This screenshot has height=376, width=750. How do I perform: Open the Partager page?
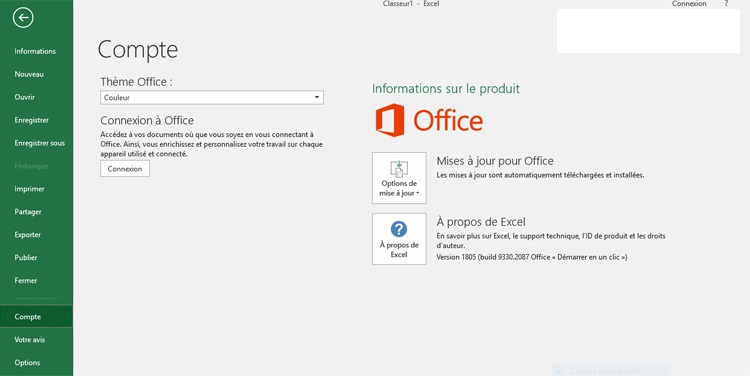[x=28, y=212]
